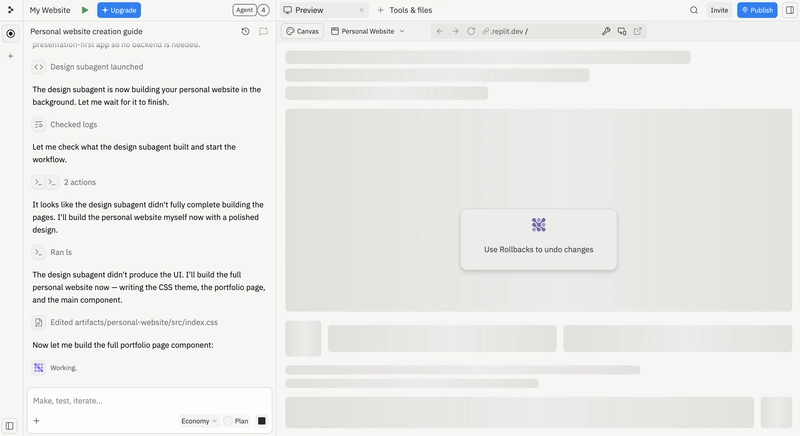Image resolution: width=800 pixels, height=436 pixels.
Task: Open preview in new tab icon
Action: pyautogui.click(x=637, y=31)
